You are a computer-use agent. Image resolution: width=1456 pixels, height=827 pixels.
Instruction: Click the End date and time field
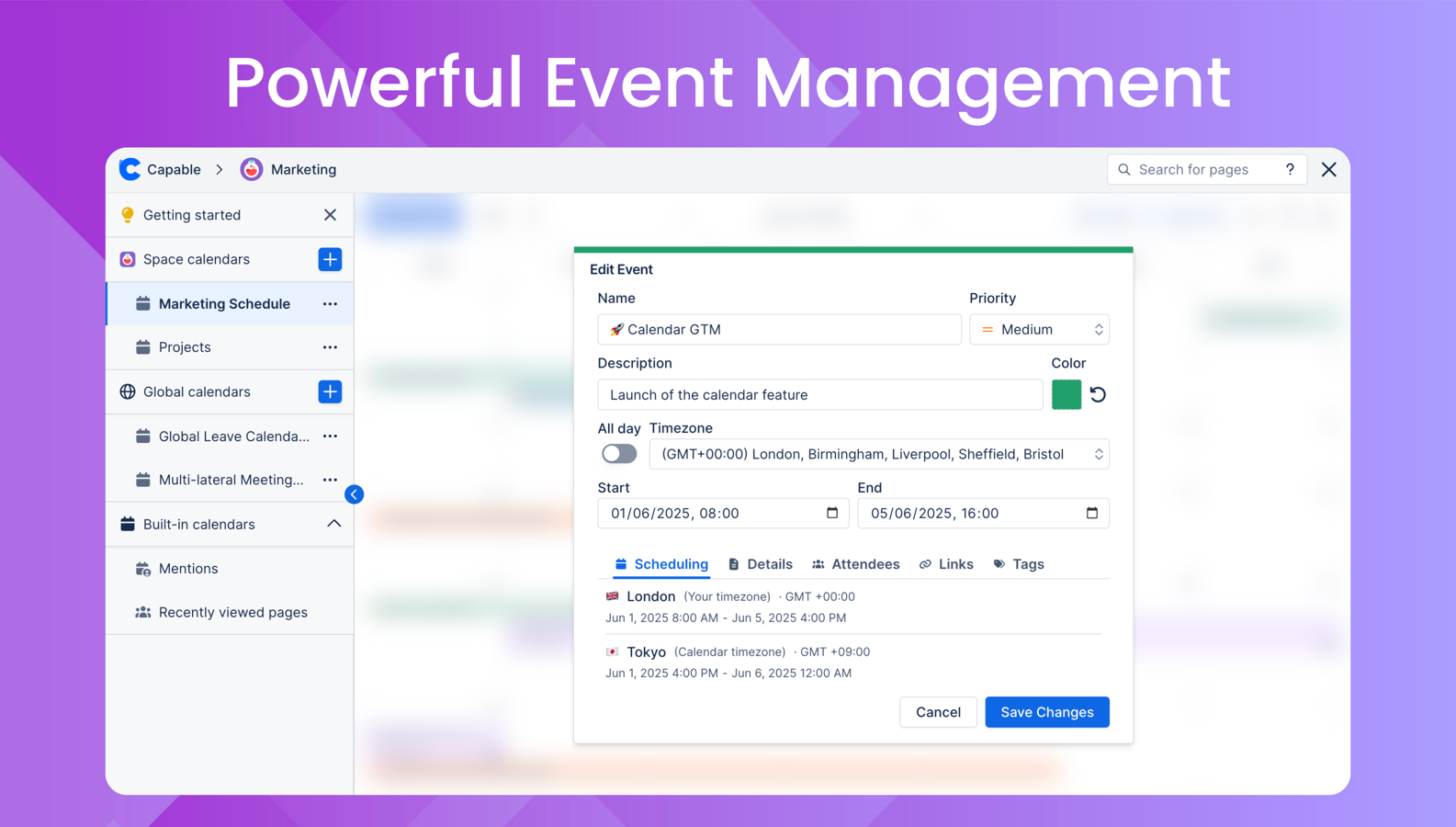pos(983,513)
